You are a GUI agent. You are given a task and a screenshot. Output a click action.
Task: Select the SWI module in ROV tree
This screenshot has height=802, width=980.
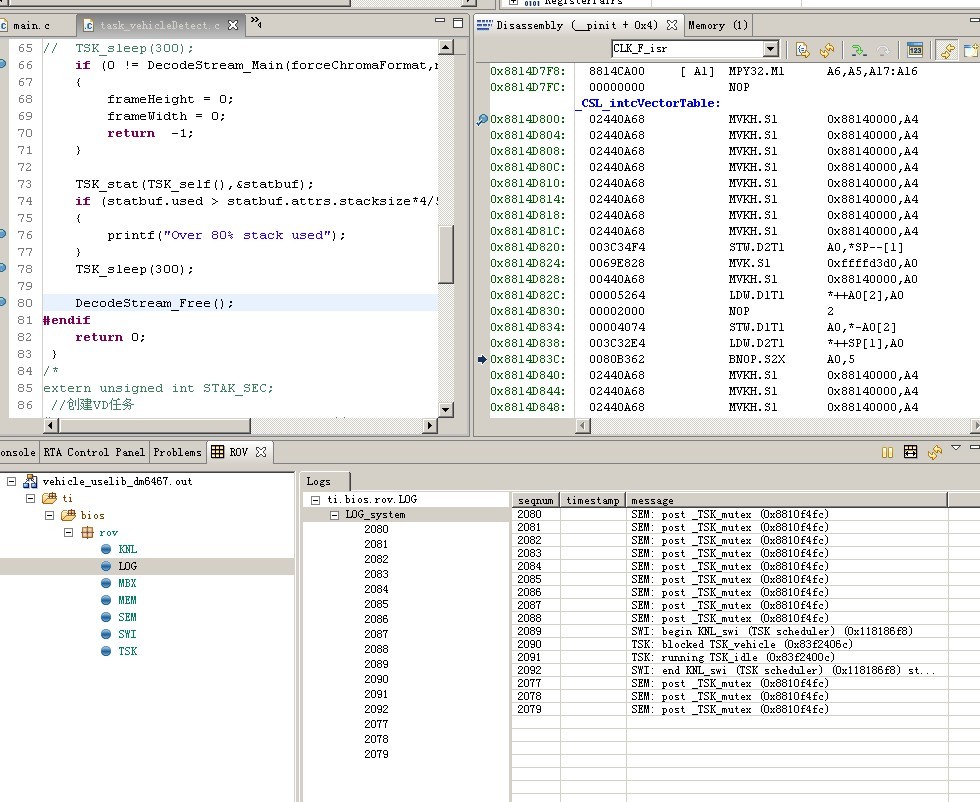coord(127,634)
